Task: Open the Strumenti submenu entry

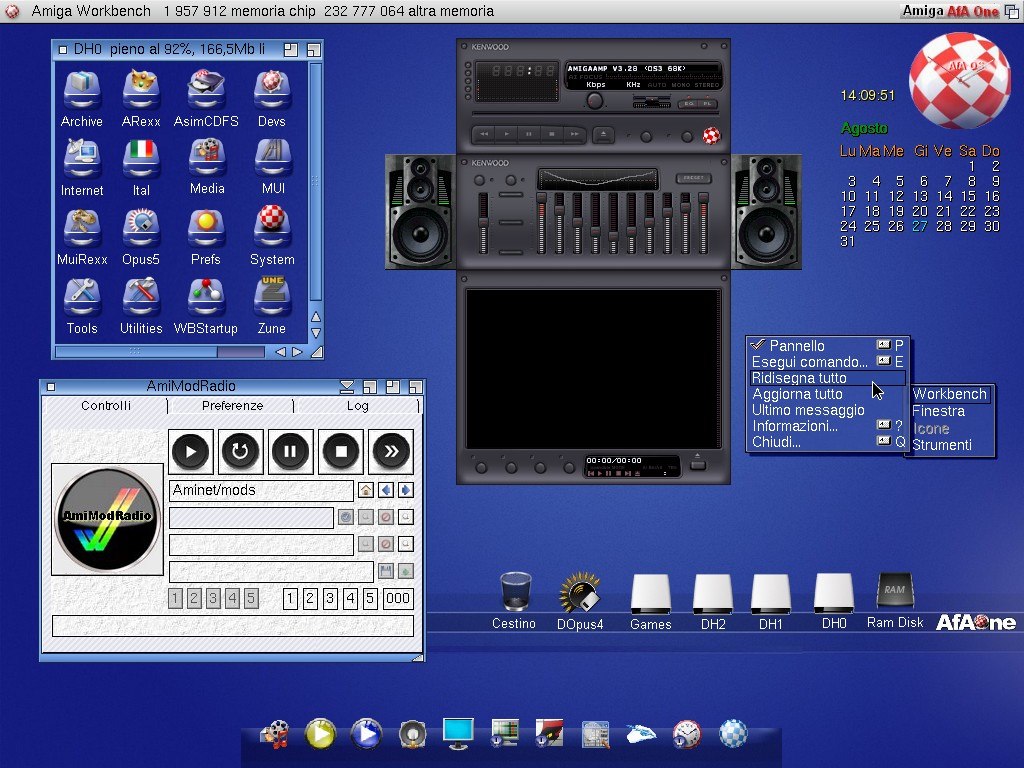Action: (x=941, y=445)
